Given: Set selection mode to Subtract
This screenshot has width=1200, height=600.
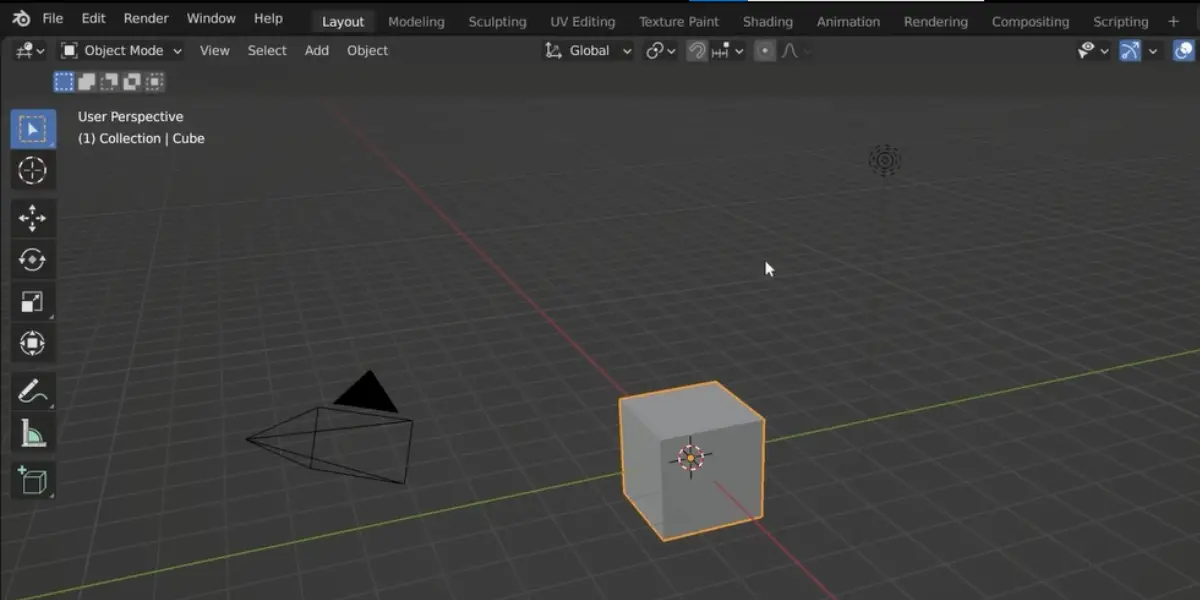Looking at the screenshot, I should click(109, 82).
